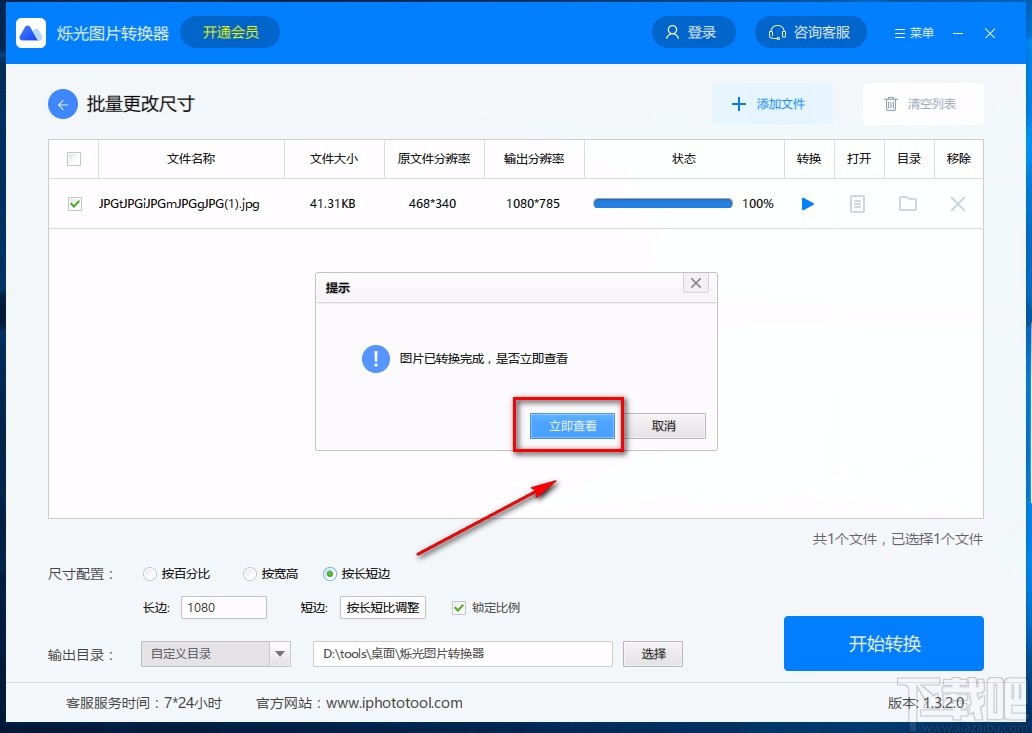Image resolution: width=1032 pixels, height=733 pixels.
Task: Open converted file using the 打开 document icon
Action: (x=857, y=203)
